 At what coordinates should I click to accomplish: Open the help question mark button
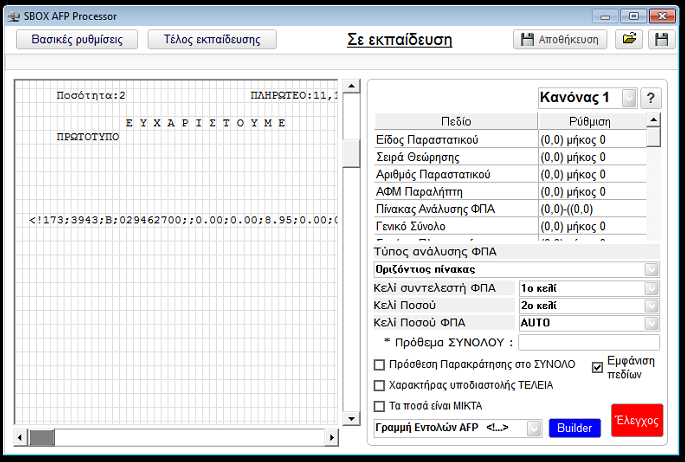pos(650,98)
